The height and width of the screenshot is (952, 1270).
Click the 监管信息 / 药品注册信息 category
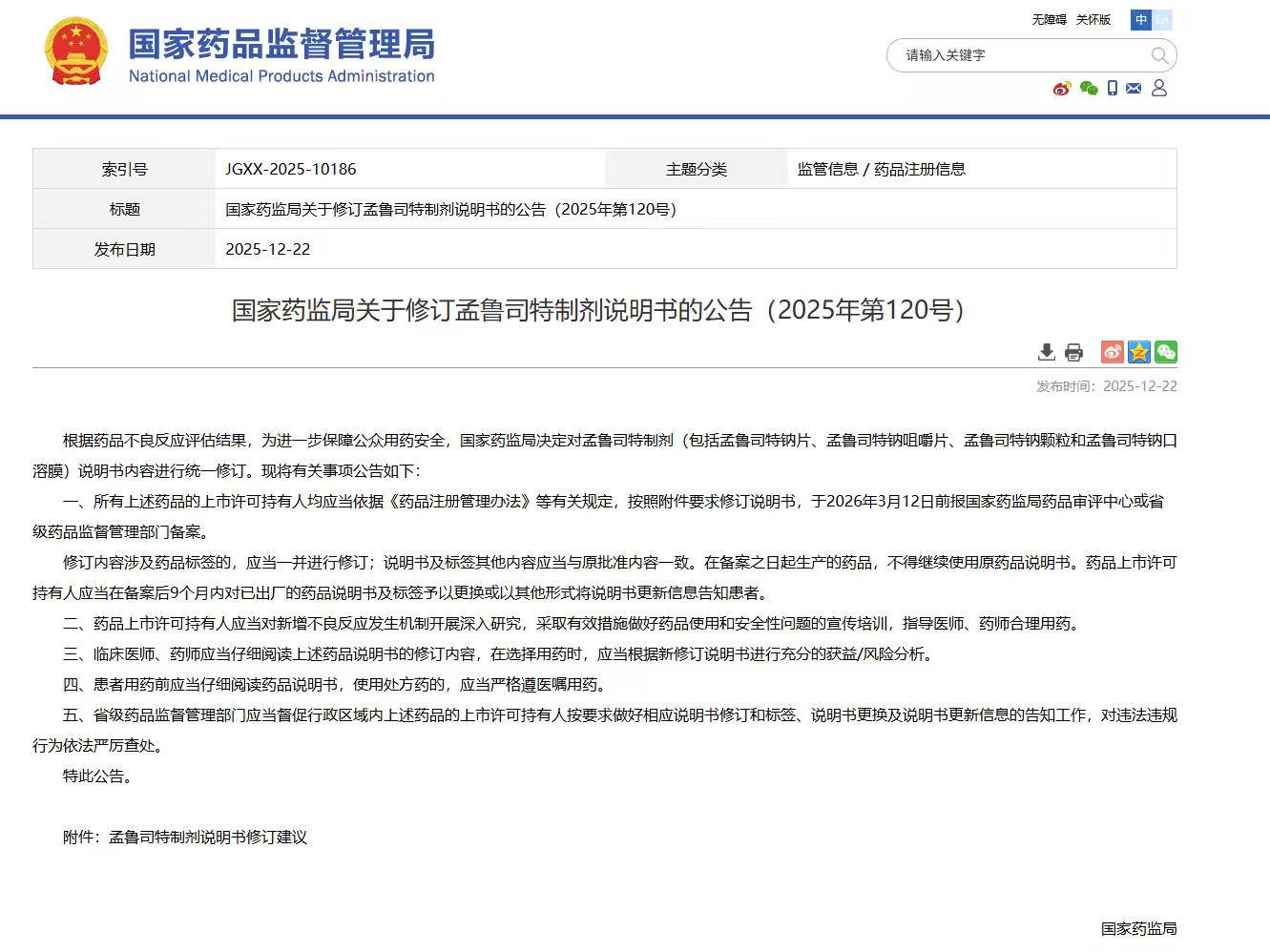[x=882, y=170]
